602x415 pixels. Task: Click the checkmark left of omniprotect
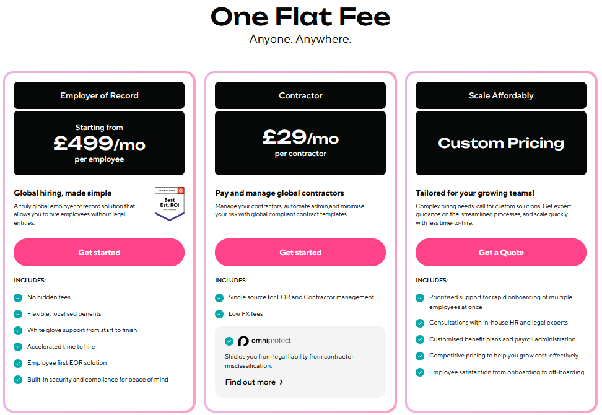click(229, 341)
